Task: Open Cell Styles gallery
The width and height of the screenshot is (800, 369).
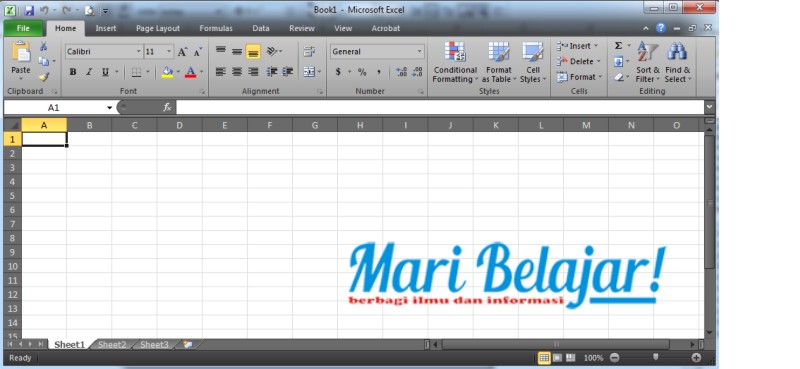Action: [533, 62]
